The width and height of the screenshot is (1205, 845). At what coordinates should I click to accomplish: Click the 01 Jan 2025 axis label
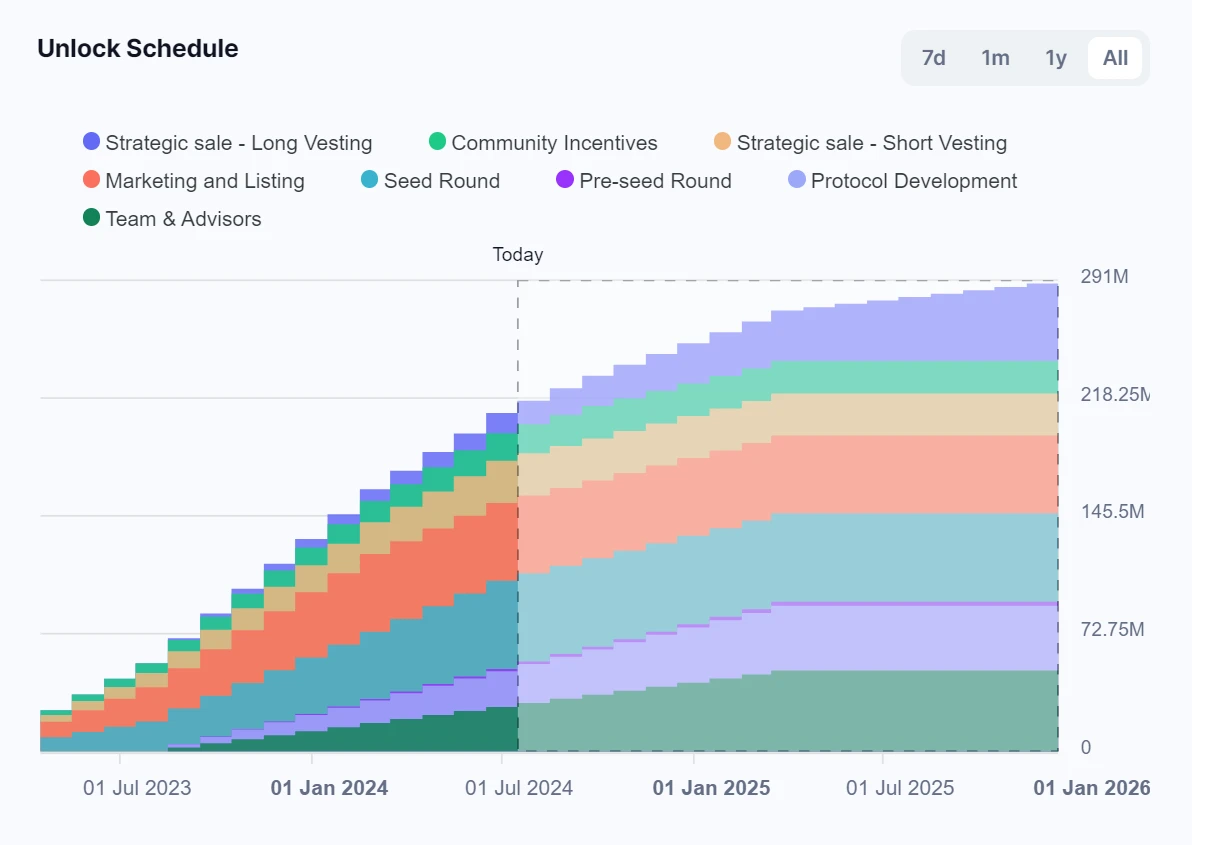[711, 788]
